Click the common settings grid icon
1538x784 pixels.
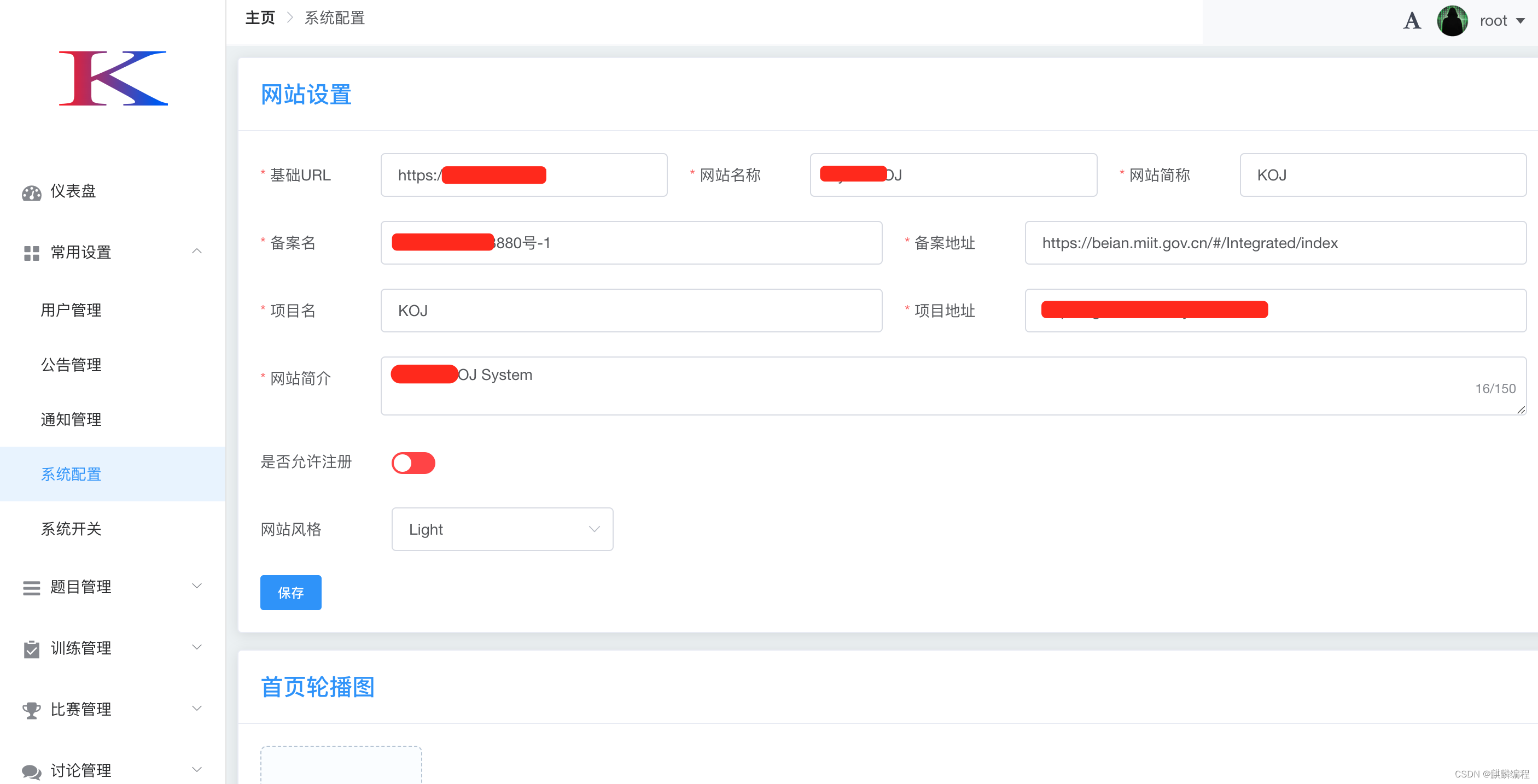[x=31, y=253]
